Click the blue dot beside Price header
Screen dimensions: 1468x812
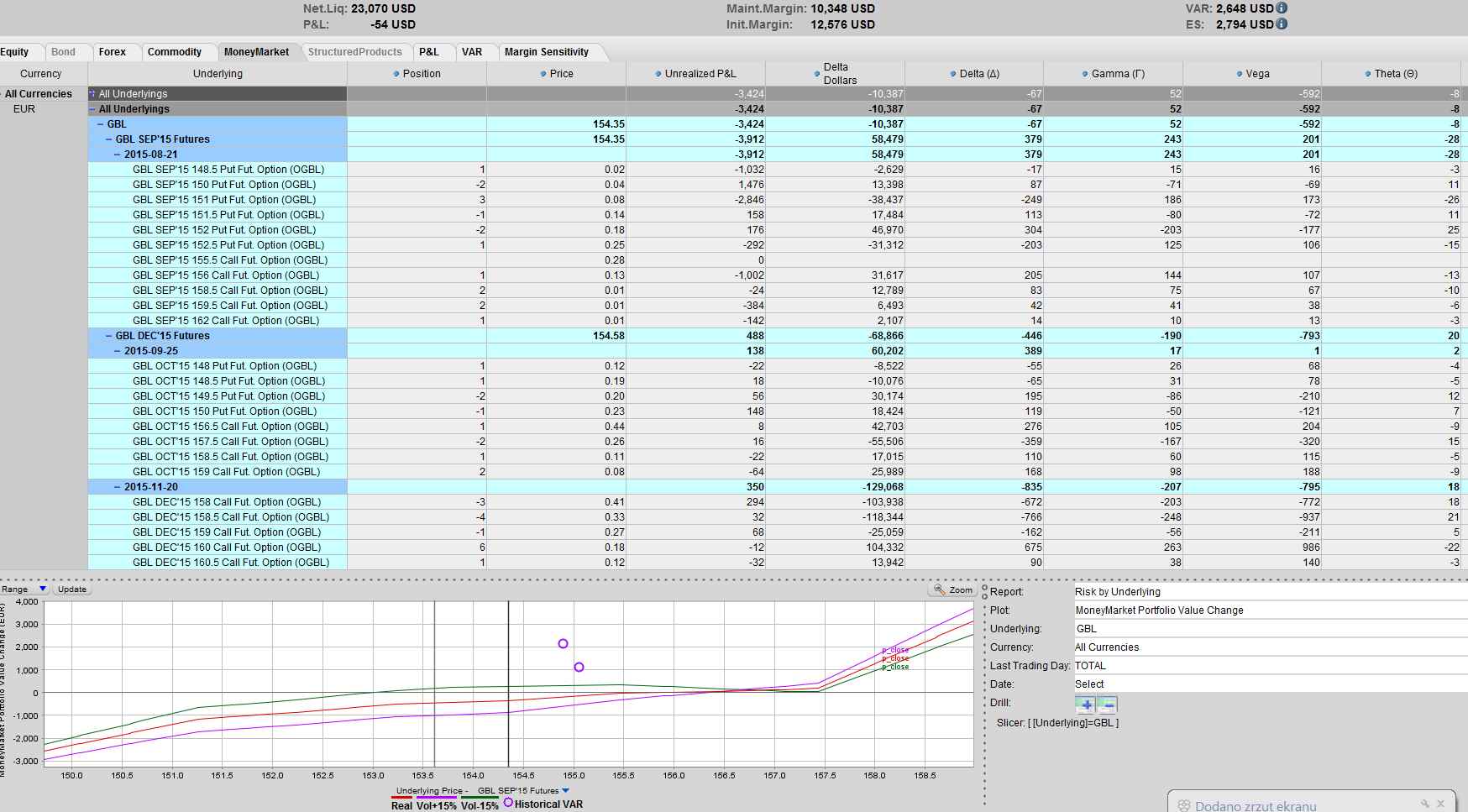[x=543, y=74]
